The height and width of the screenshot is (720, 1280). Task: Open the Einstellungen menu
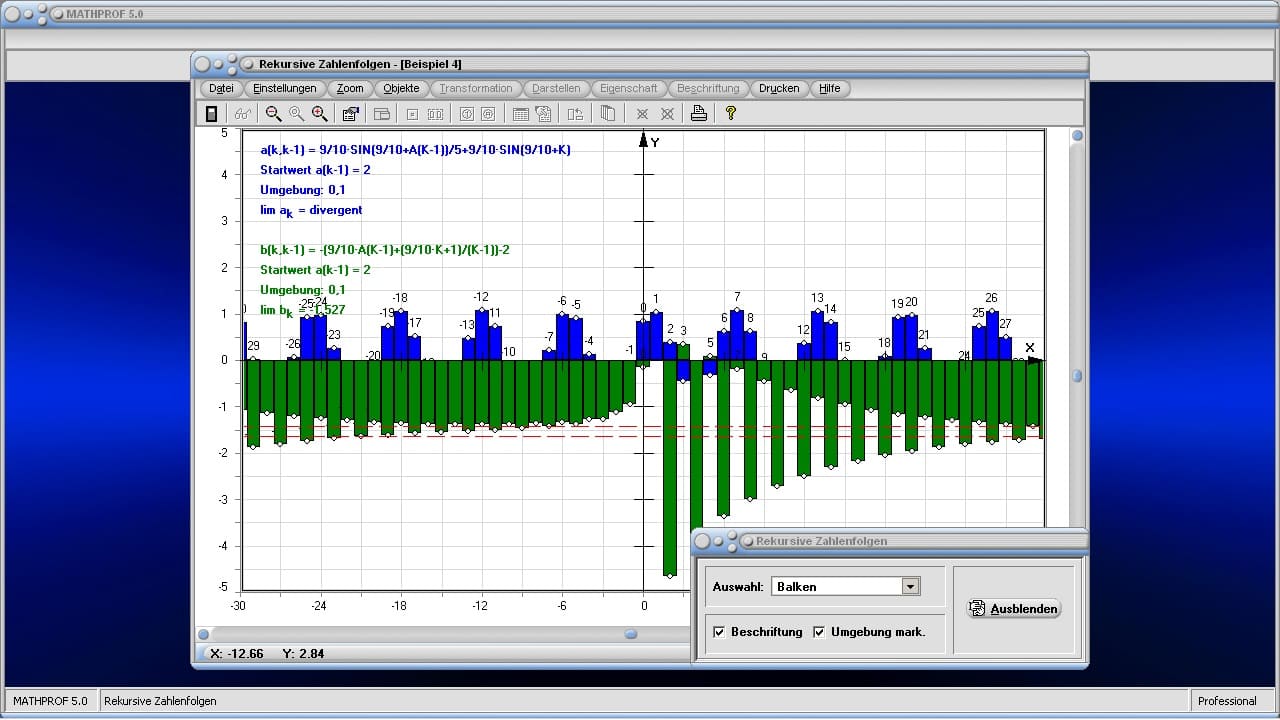pos(285,88)
